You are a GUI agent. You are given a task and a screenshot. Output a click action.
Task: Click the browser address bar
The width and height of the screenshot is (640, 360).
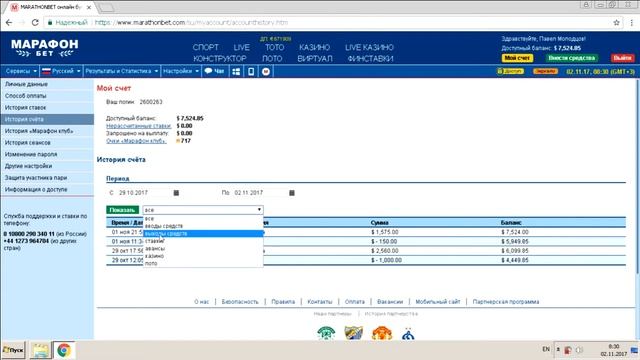click(x=327, y=22)
